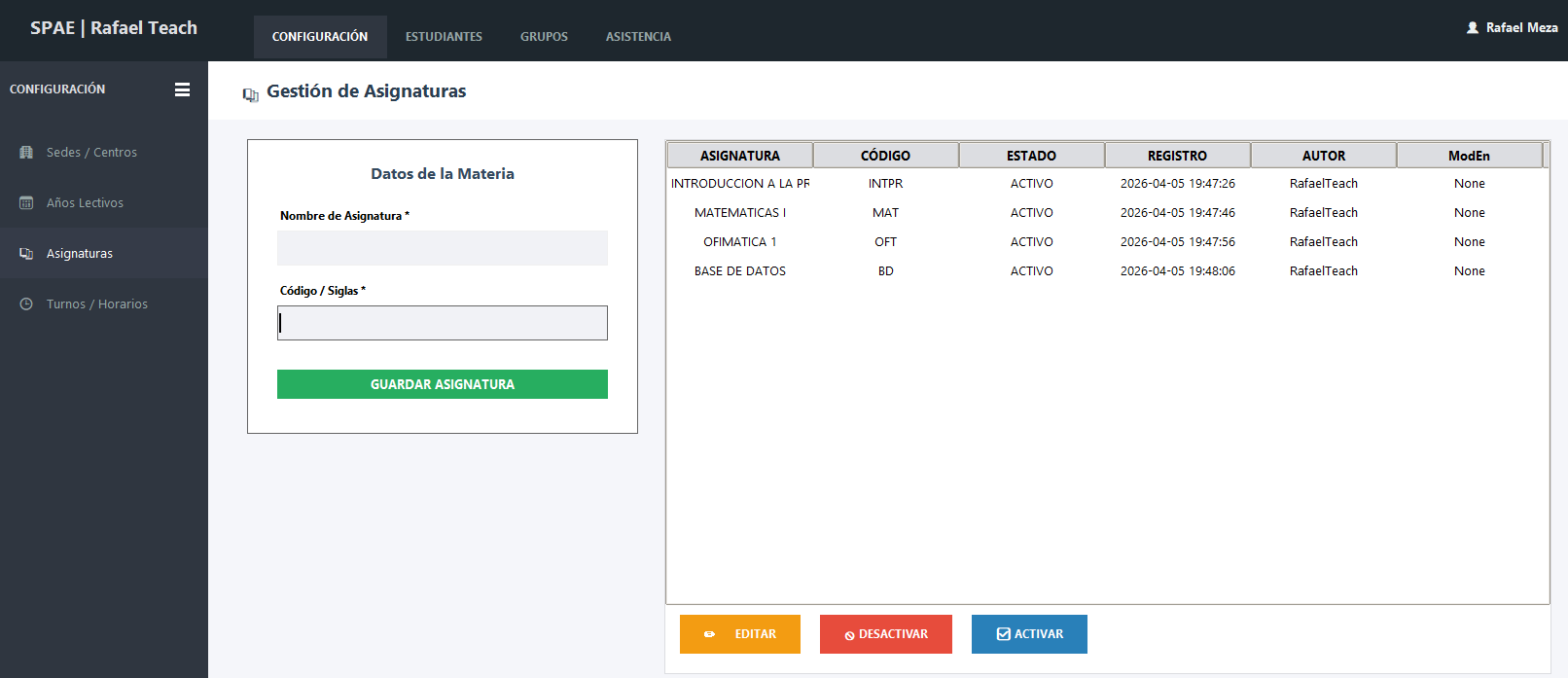Click the Código / Siglas input field
The height and width of the screenshot is (678, 1568).
coord(443,323)
